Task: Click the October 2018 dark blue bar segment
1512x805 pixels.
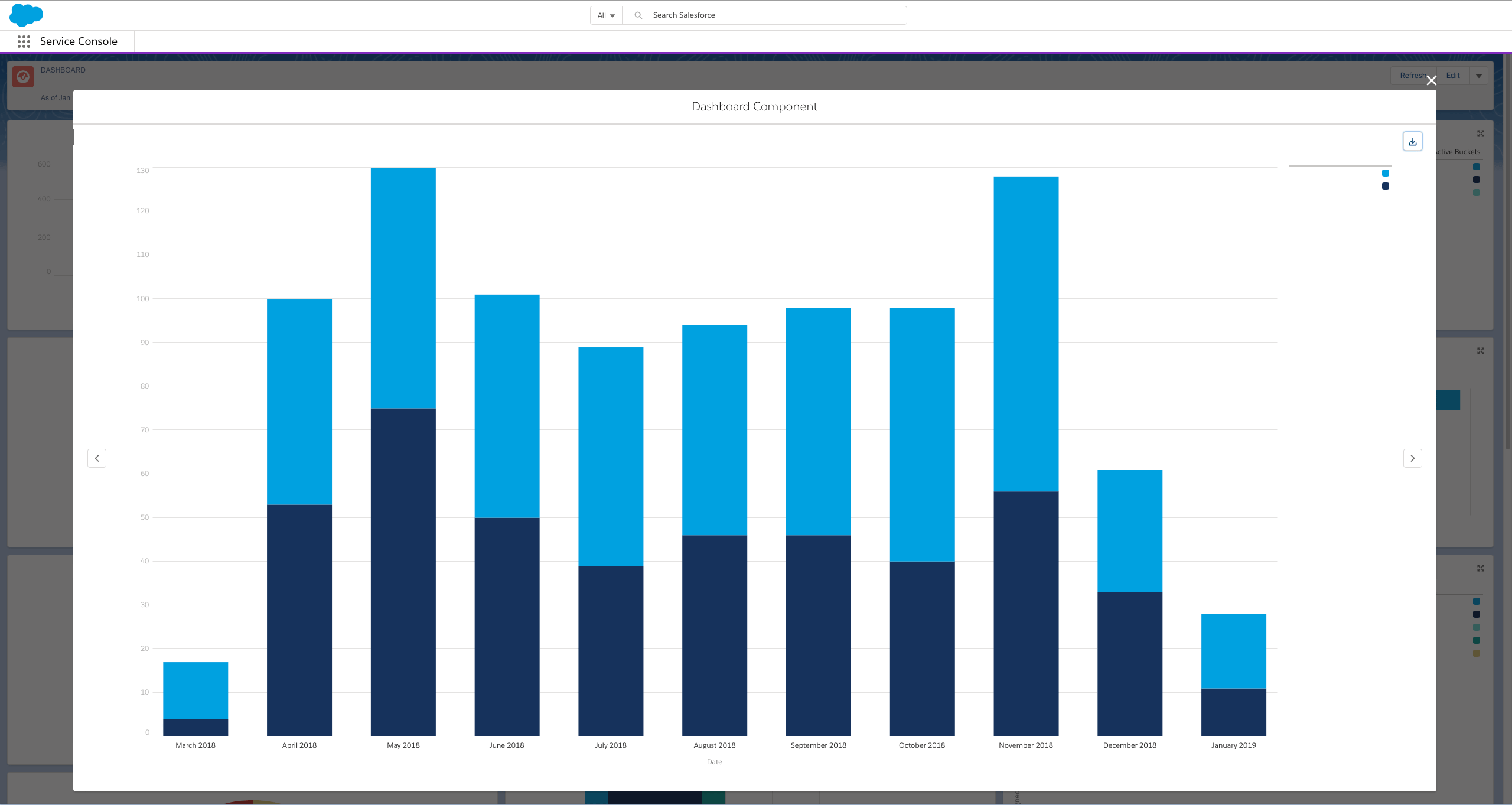Action: (922, 648)
